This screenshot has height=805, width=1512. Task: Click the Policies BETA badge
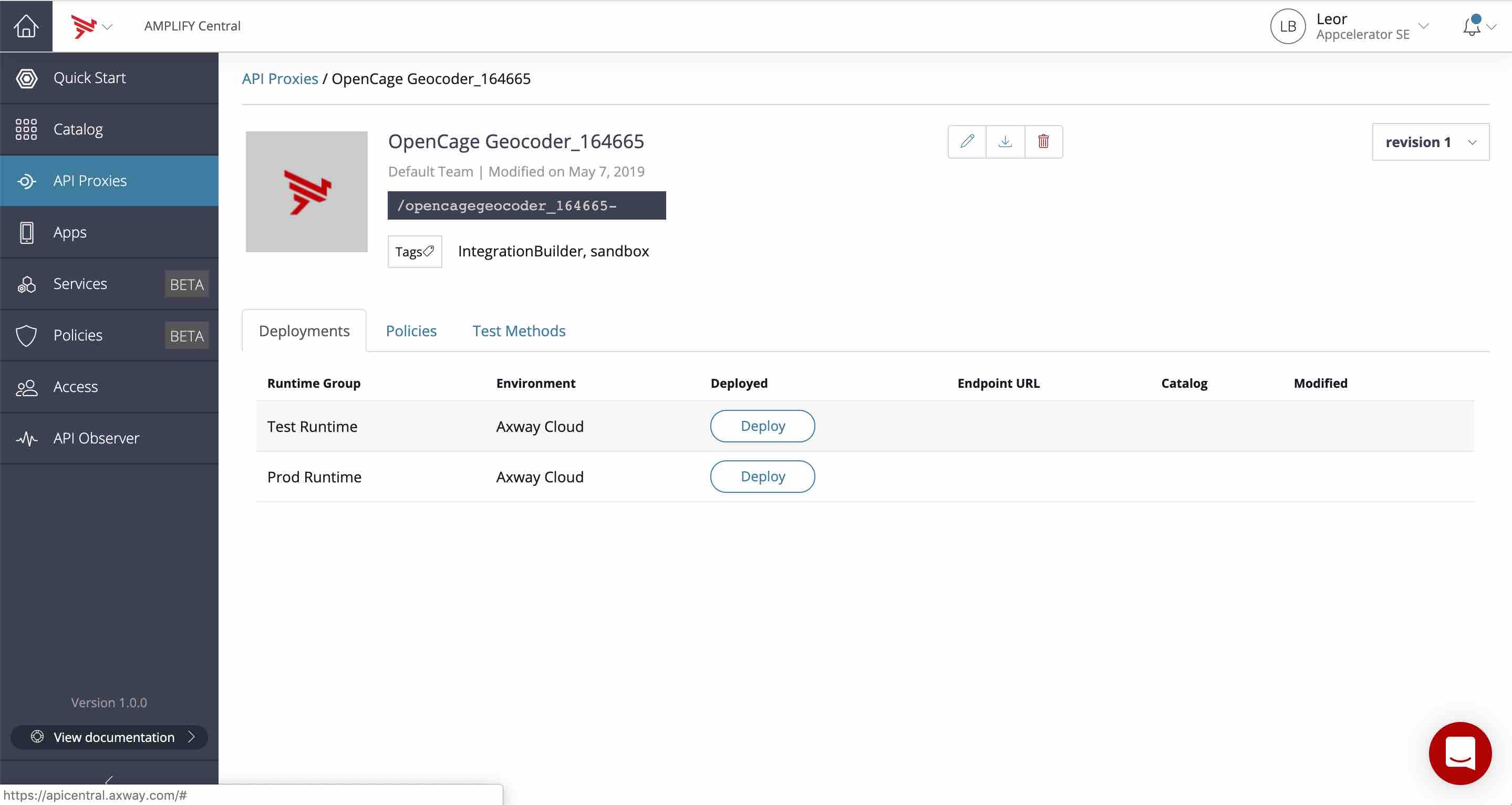click(187, 336)
